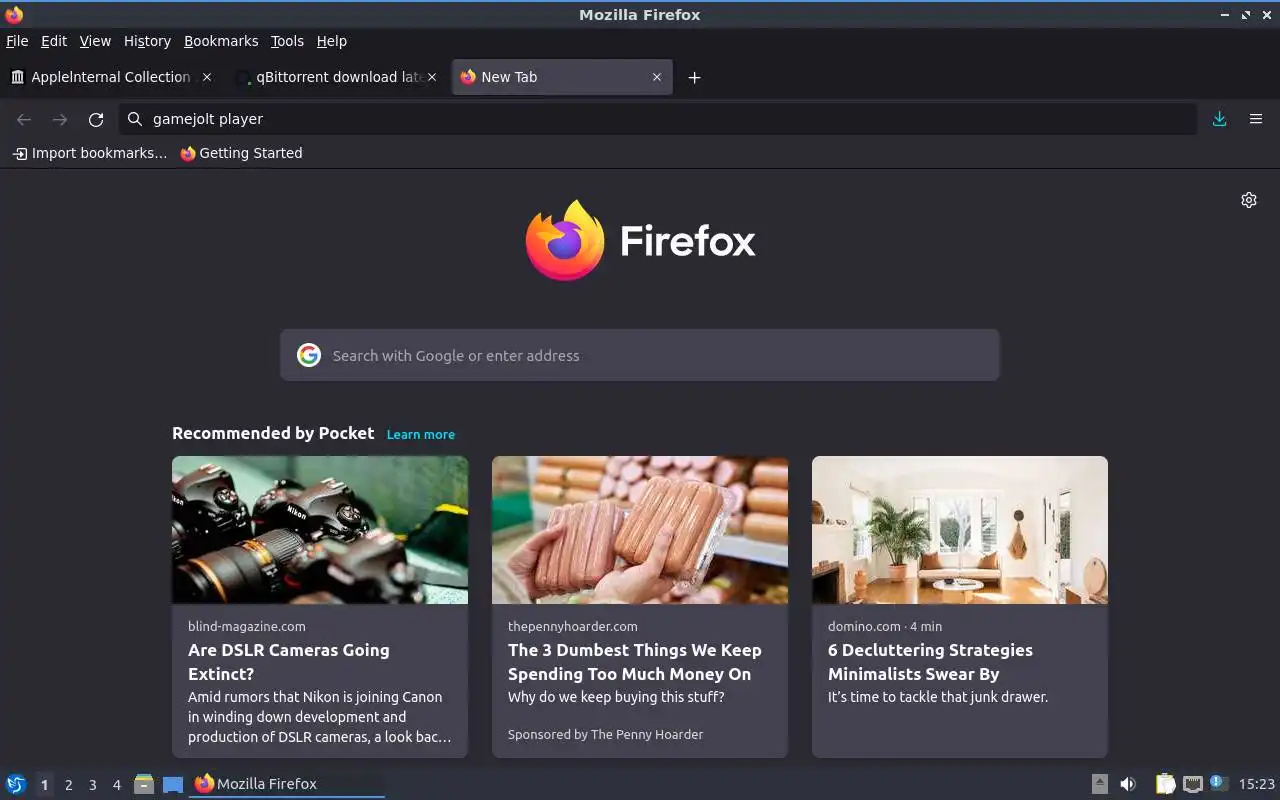Close the AppleInternal Collection tab
Screen dimensions: 1280x800
point(207,77)
